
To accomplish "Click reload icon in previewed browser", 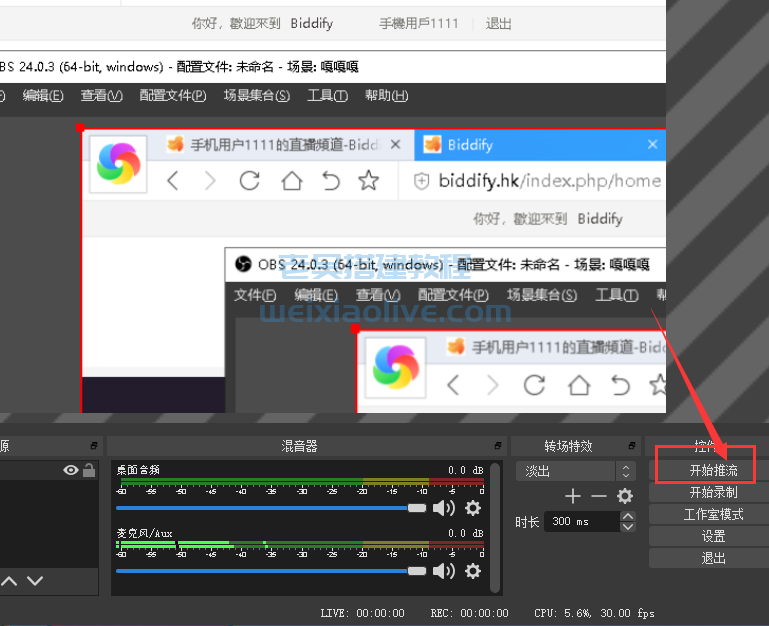I will click(250, 181).
